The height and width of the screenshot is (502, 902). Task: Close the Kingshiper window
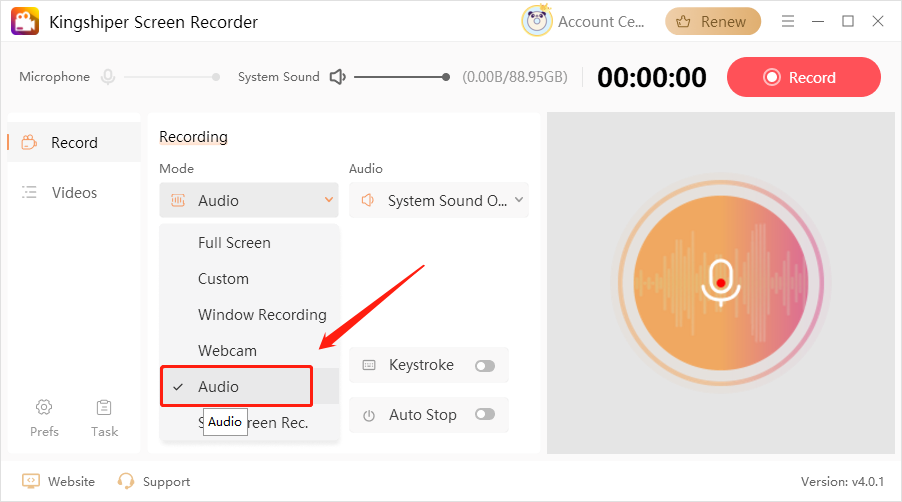[x=877, y=21]
